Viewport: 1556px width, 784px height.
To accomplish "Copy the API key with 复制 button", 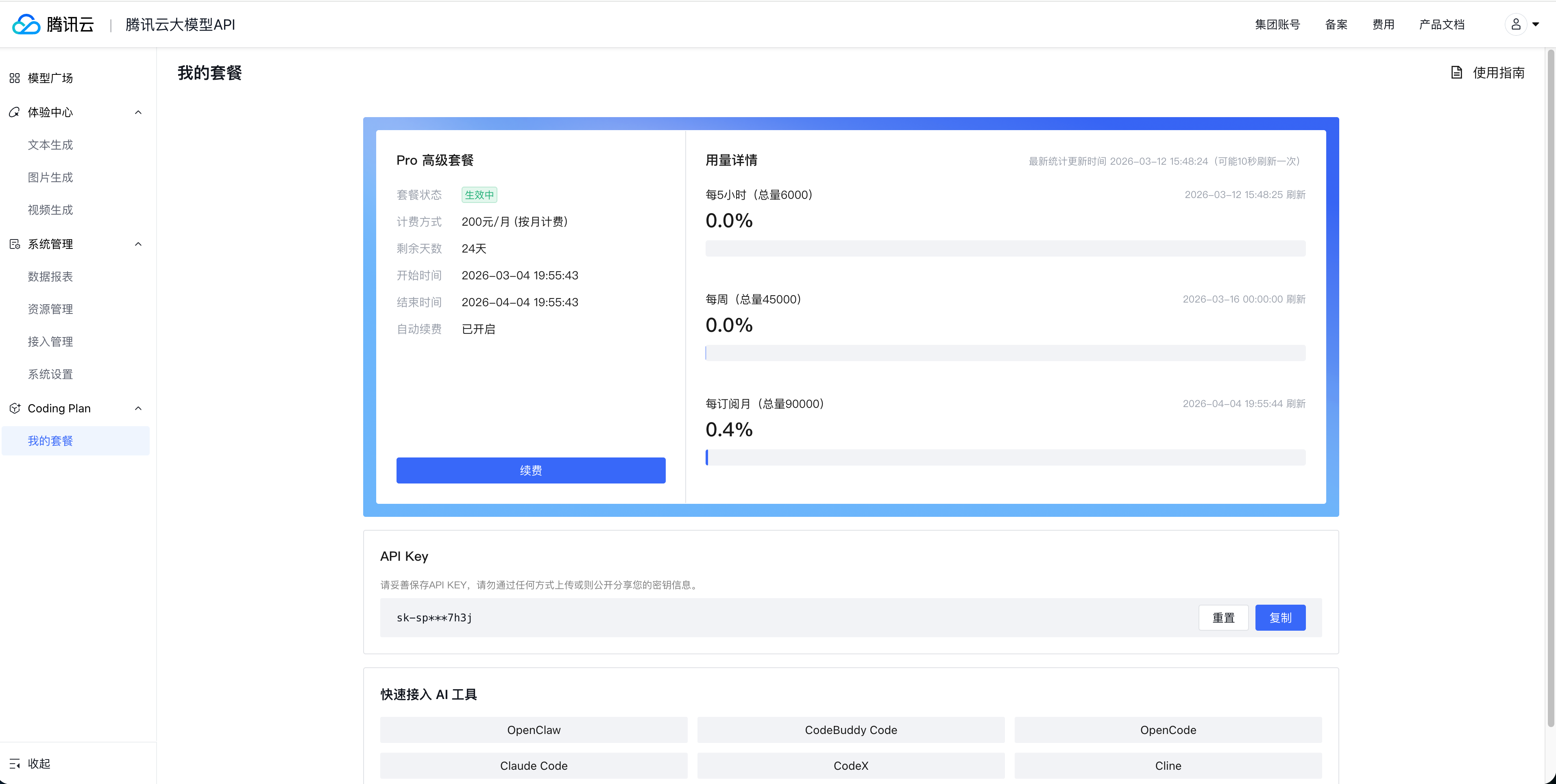I will tap(1280, 618).
